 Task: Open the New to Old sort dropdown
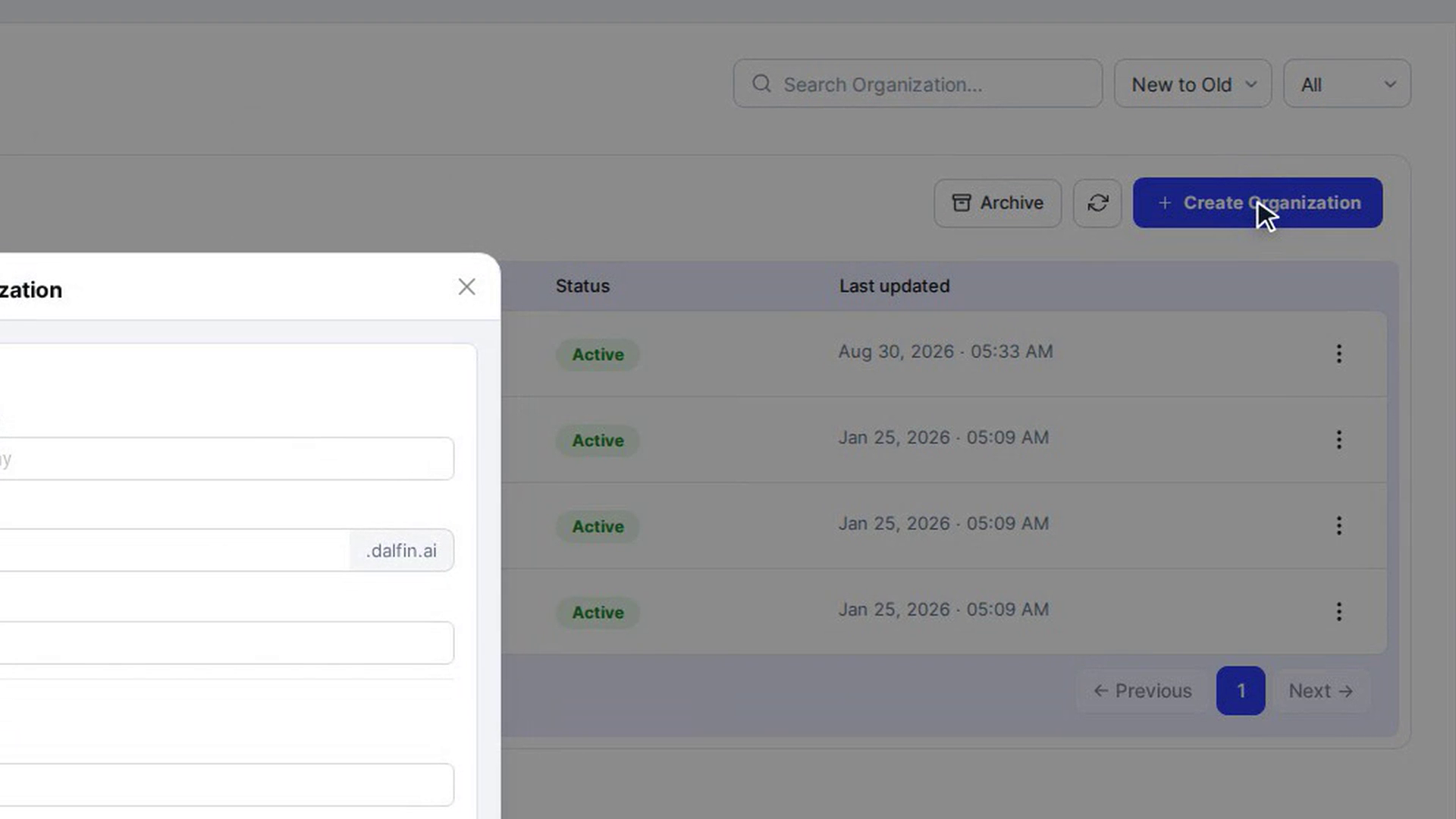coord(1192,83)
